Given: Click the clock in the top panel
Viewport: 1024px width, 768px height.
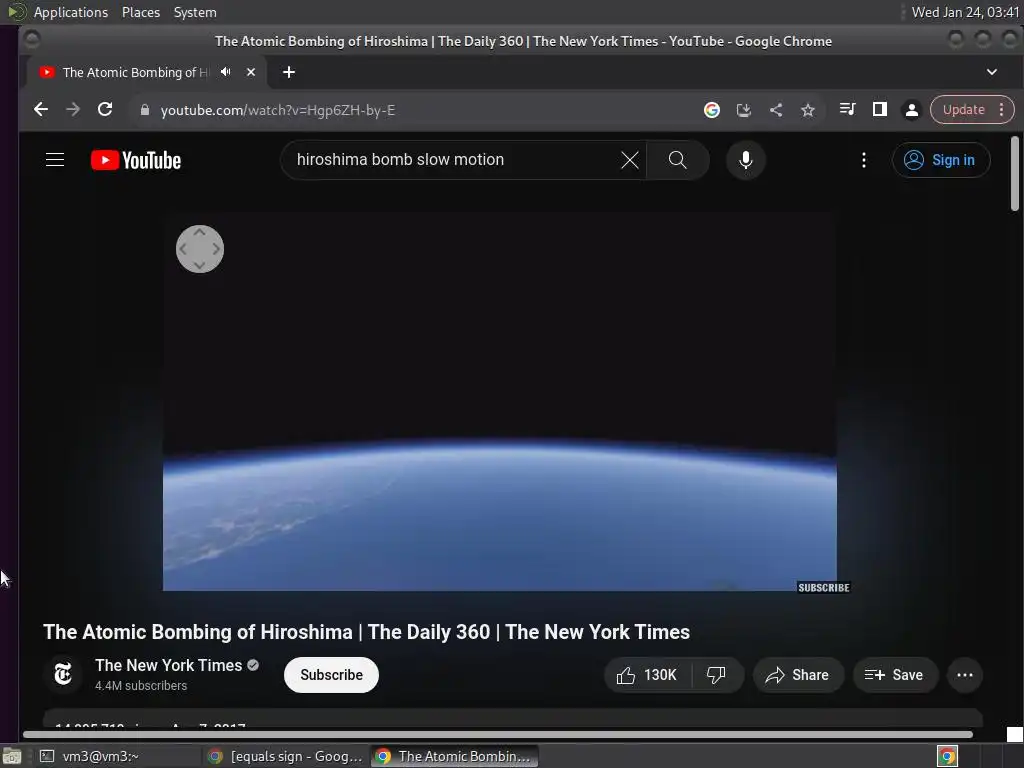Looking at the screenshot, I should pos(965,12).
